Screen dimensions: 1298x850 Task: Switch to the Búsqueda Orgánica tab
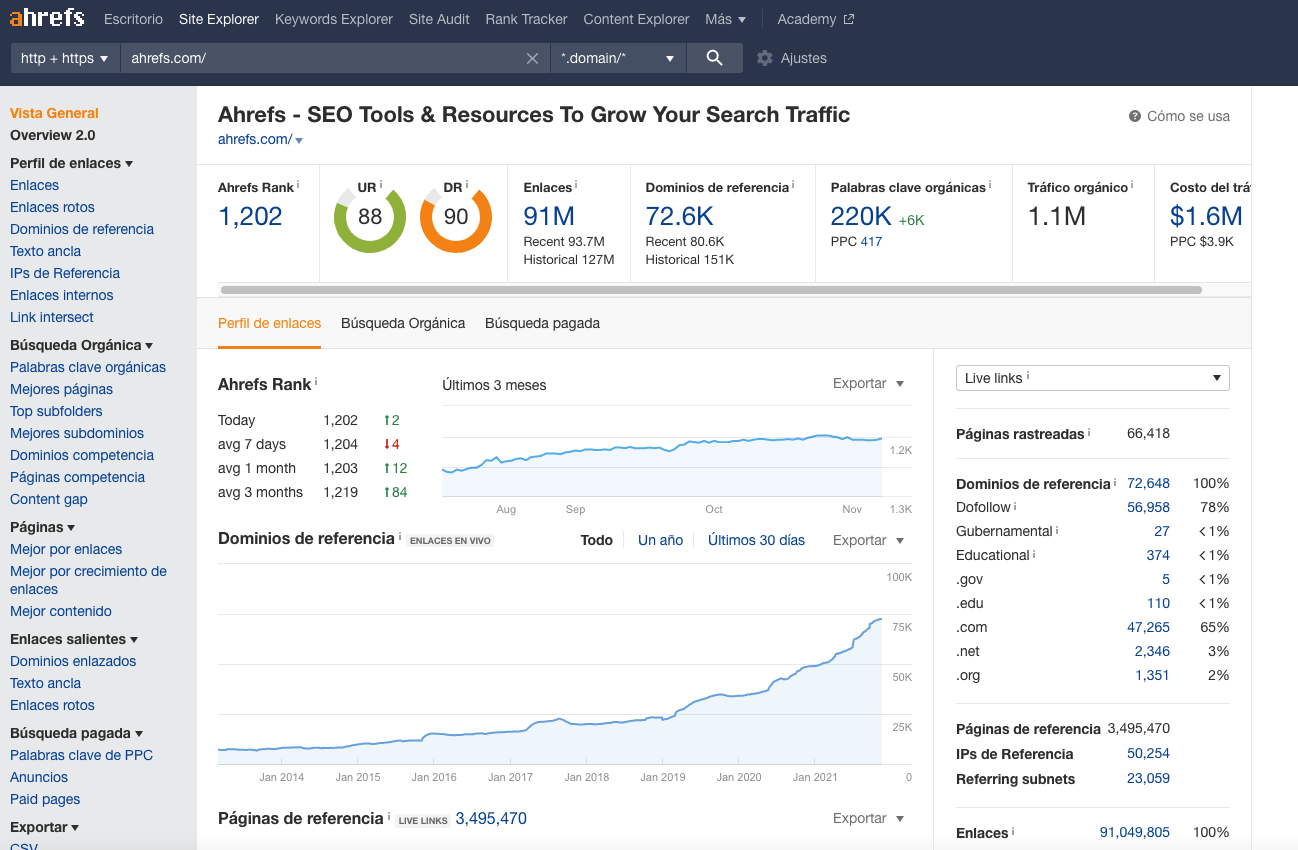pyautogui.click(x=403, y=323)
